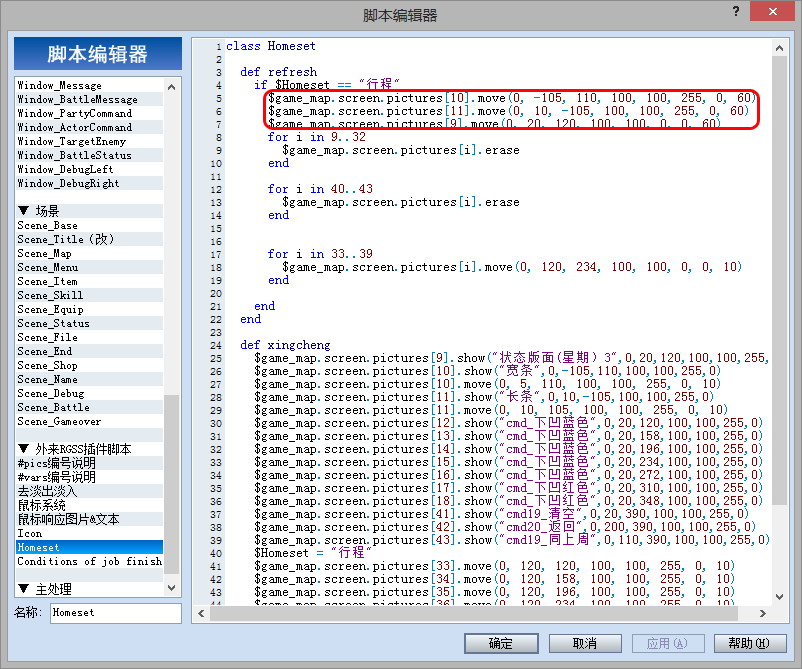Open Conditions of job finish script
This screenshot has width=802, height=669.
pyautogui.click(x=90, y=561)
